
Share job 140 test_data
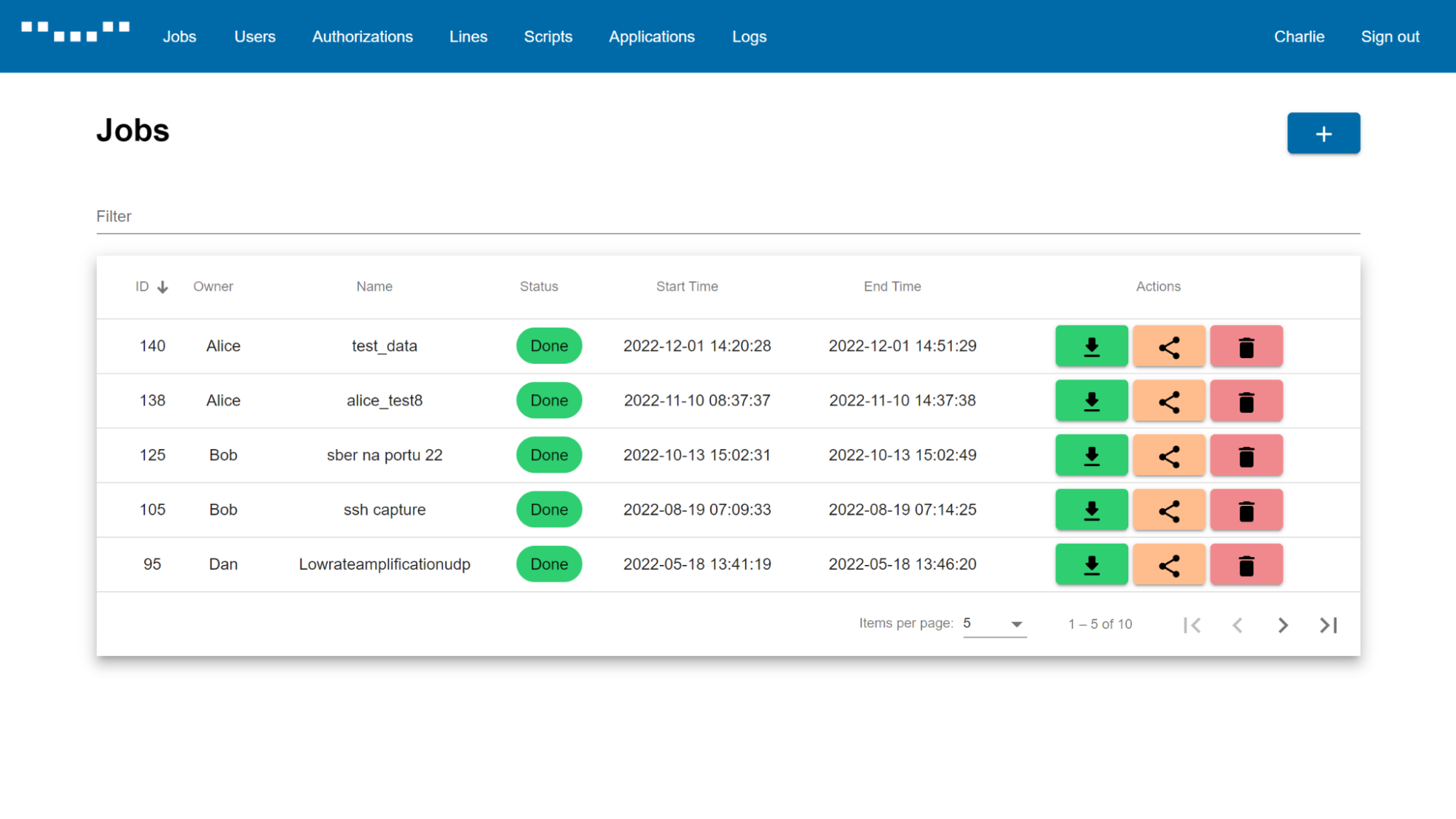coord(1169,346)
